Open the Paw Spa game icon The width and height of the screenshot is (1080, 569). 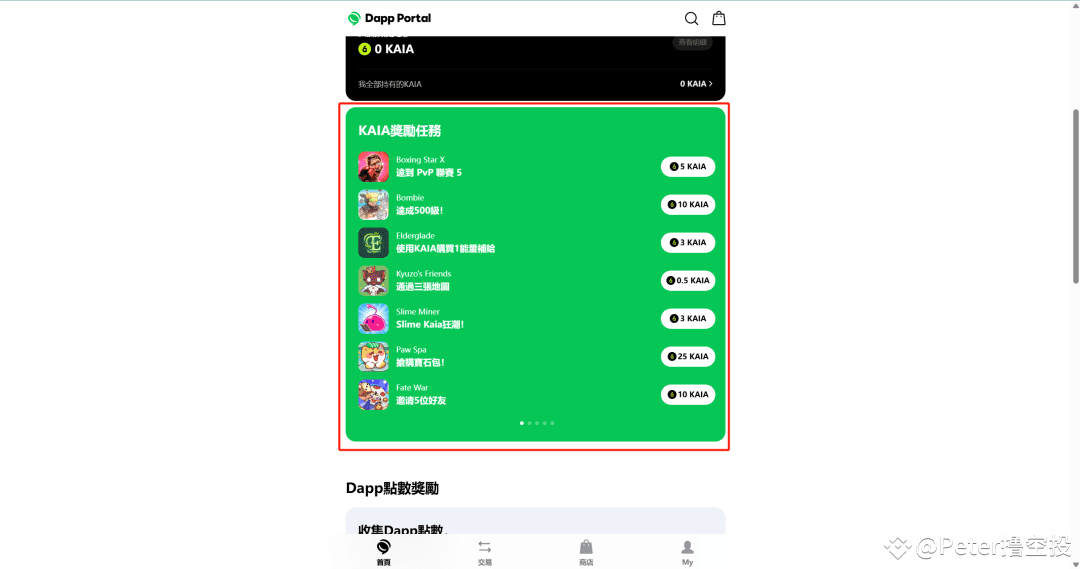pyautogui.click(x=373, y=356)
